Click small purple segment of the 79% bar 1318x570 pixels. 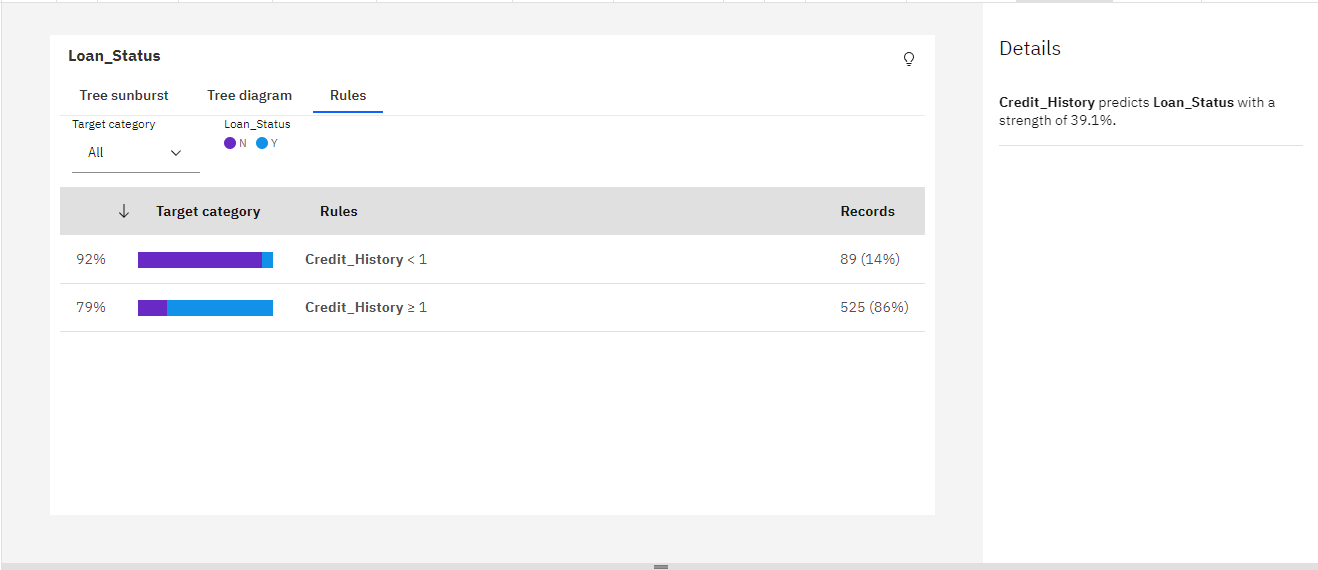[152, 308]
